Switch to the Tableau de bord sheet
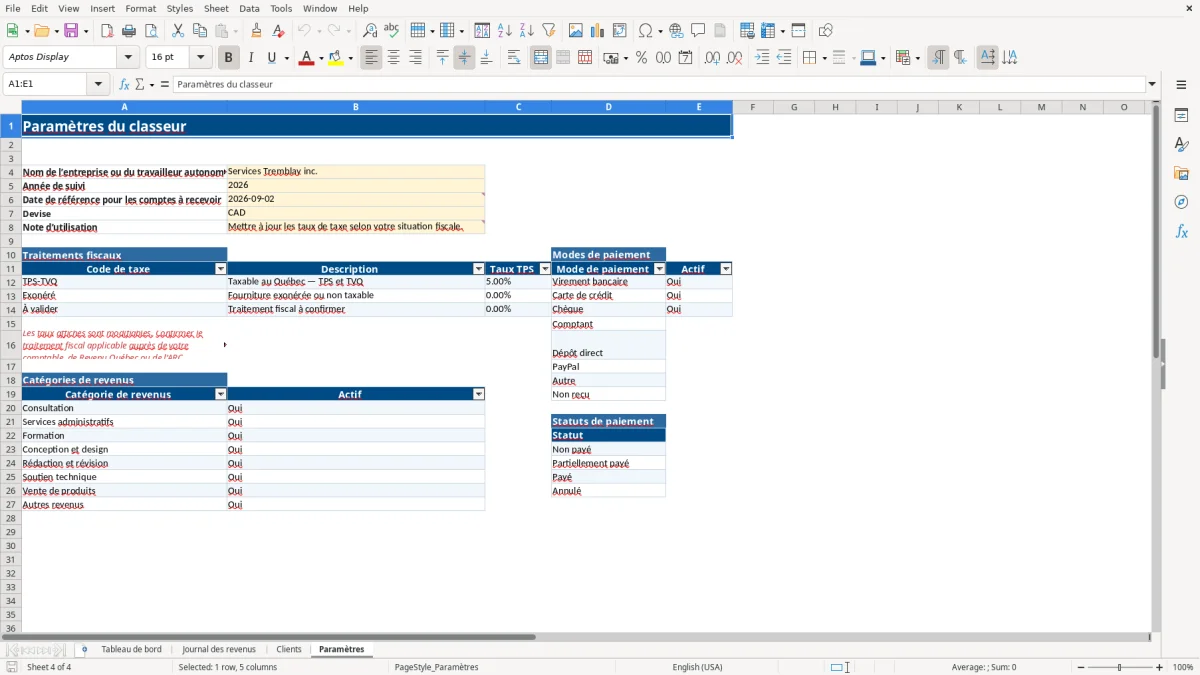The height and width of the screenshot is (675, 1200). (x=131, y=650)
